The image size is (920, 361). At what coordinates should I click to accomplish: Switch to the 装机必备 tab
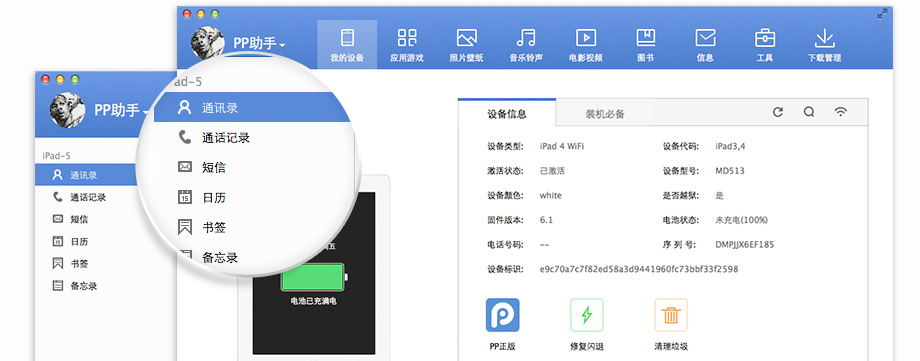click(x=605, y=114)
